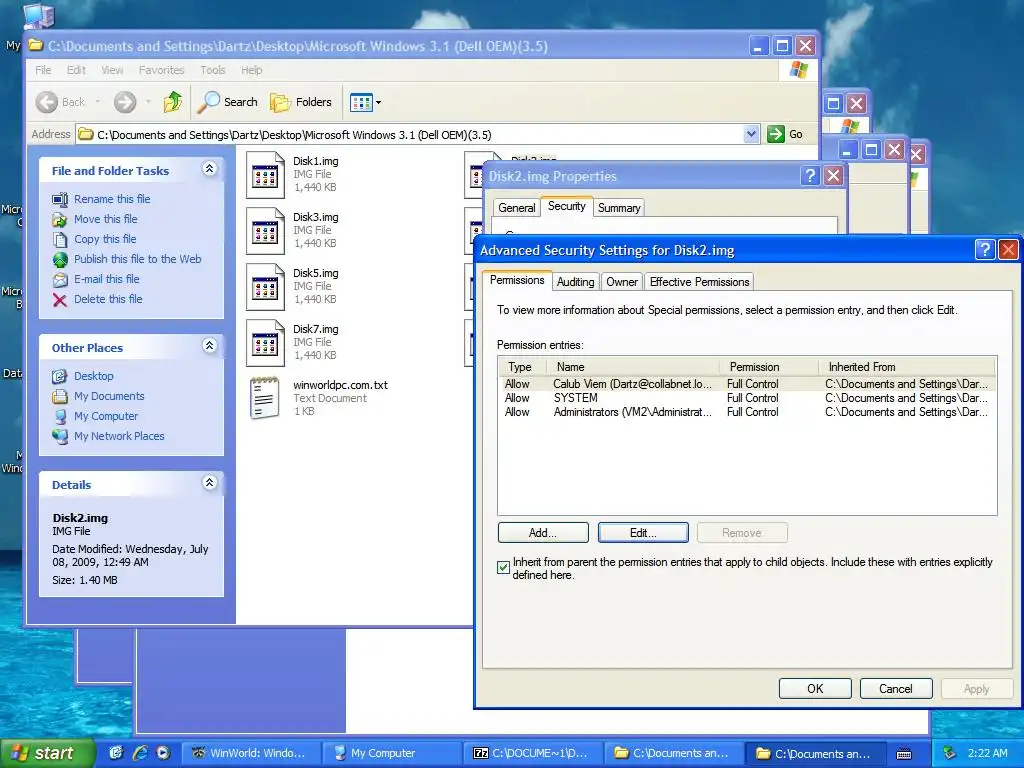Switch to WinWorld taskbar window
The width and height of the screenshot is (1024, 768).
click(251, 753)
